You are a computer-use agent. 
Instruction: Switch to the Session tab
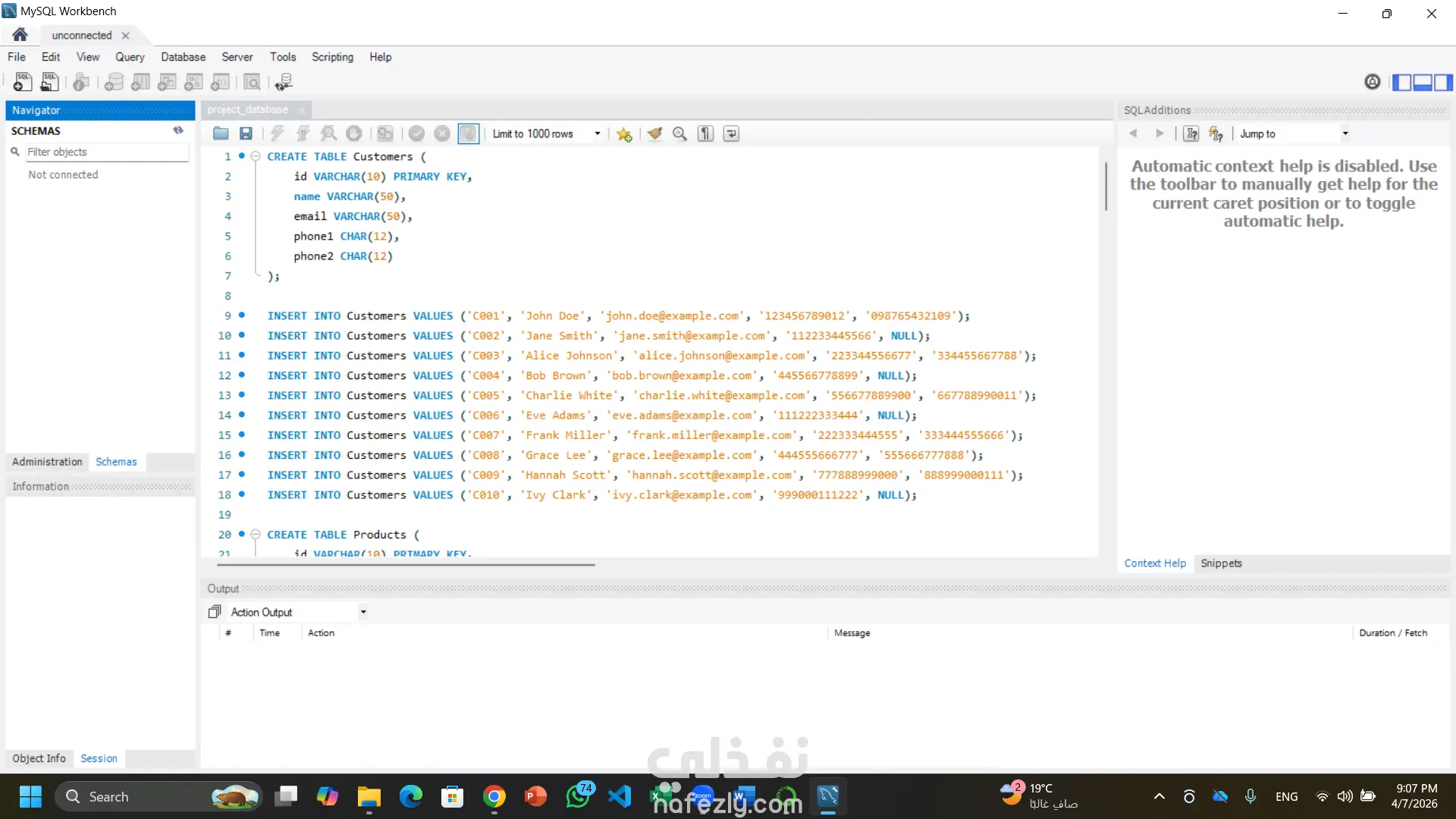(99, 758)
